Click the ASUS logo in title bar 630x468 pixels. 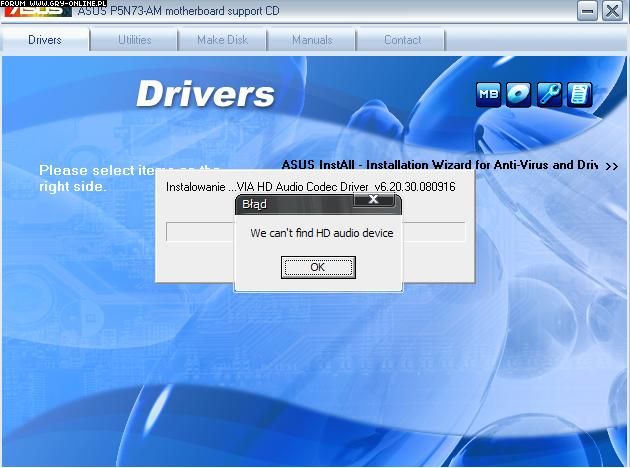tap(37, 11)
